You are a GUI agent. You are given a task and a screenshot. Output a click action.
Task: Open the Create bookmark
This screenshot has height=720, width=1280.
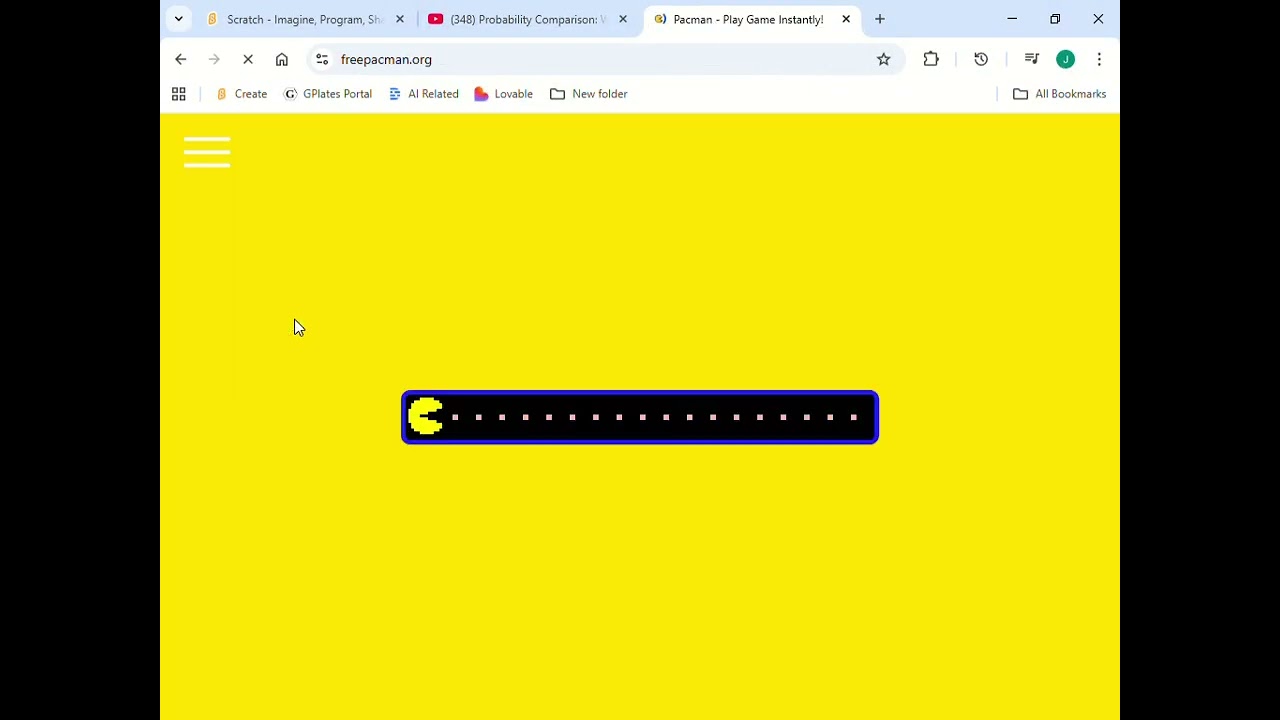click(242, 94)
